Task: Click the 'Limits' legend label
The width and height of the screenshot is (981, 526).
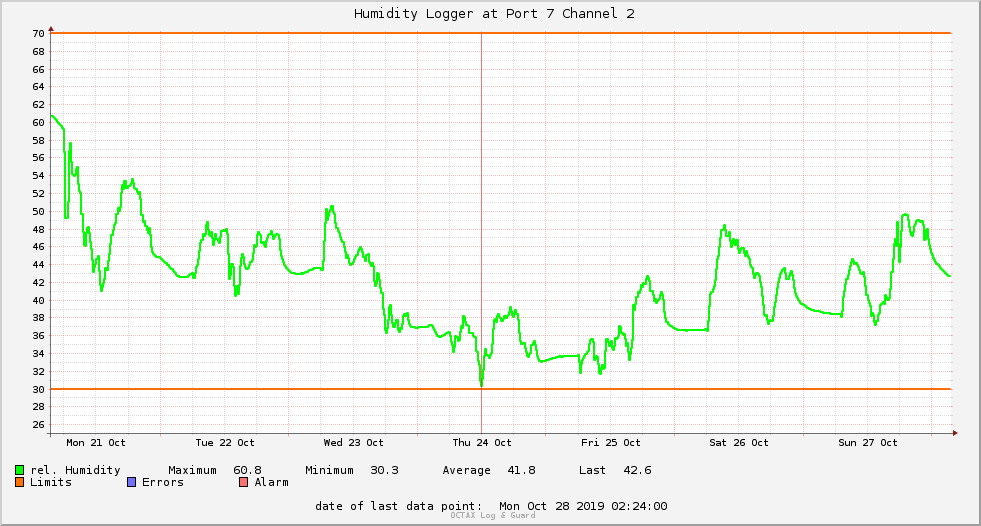Action: [51, 482]
